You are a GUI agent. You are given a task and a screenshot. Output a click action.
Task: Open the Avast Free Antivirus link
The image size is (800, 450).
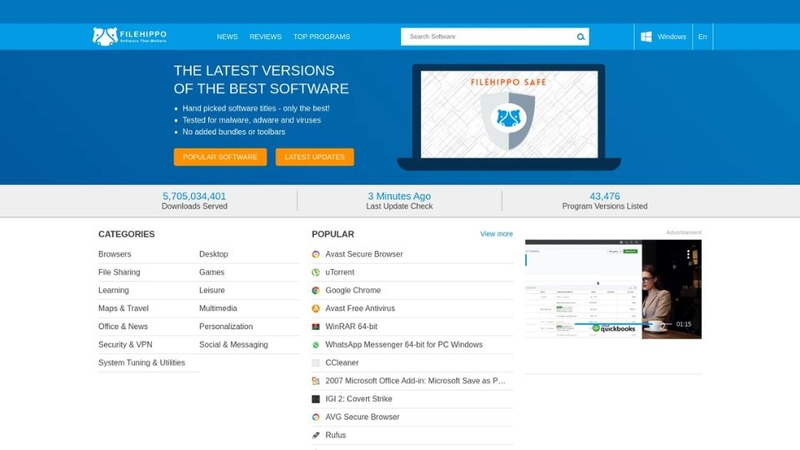[360, 309]
